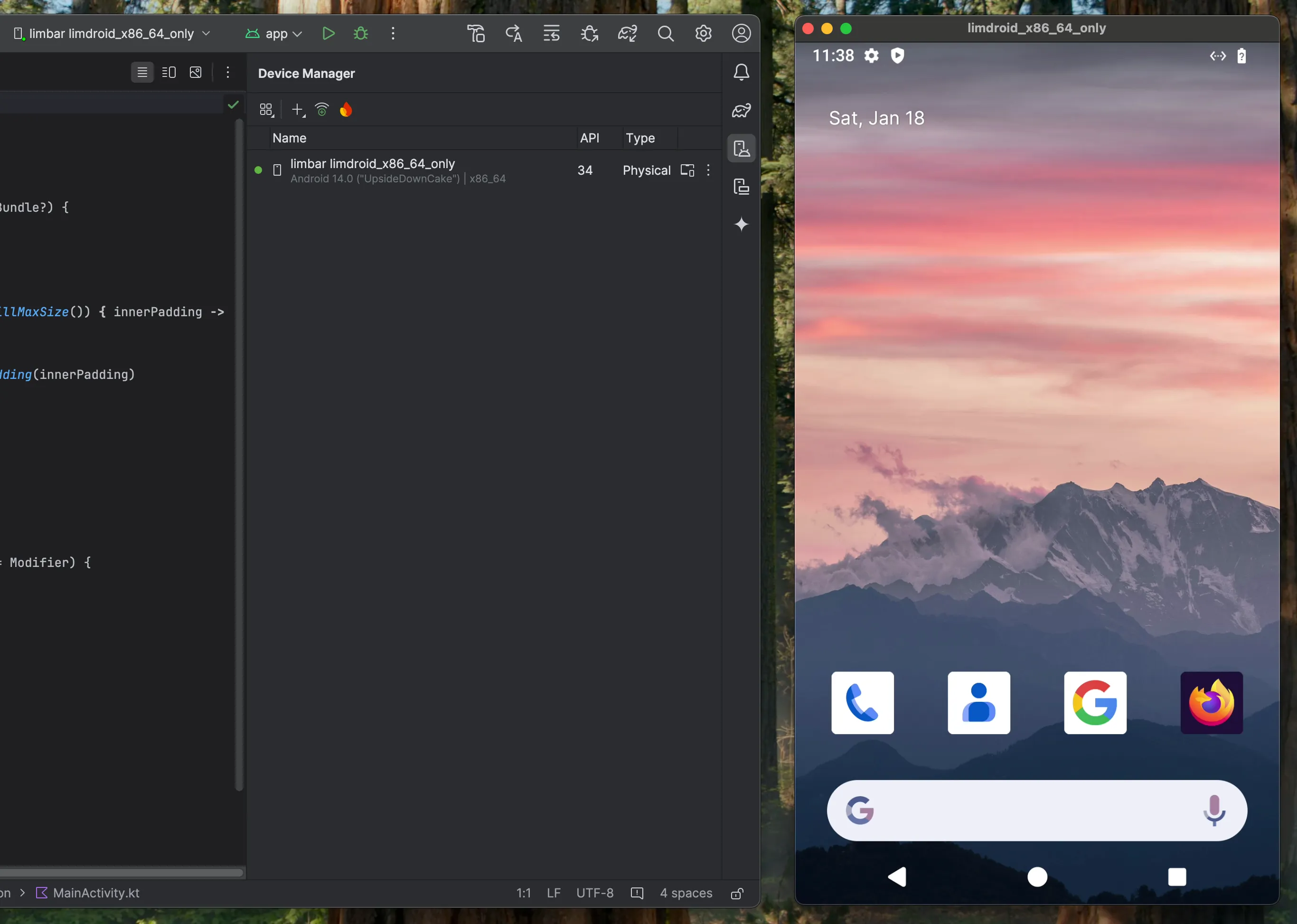Screen dimensions: 1297x924
Task: Open Firebase device streaming flame icon
Action: [x=346, y=109]
